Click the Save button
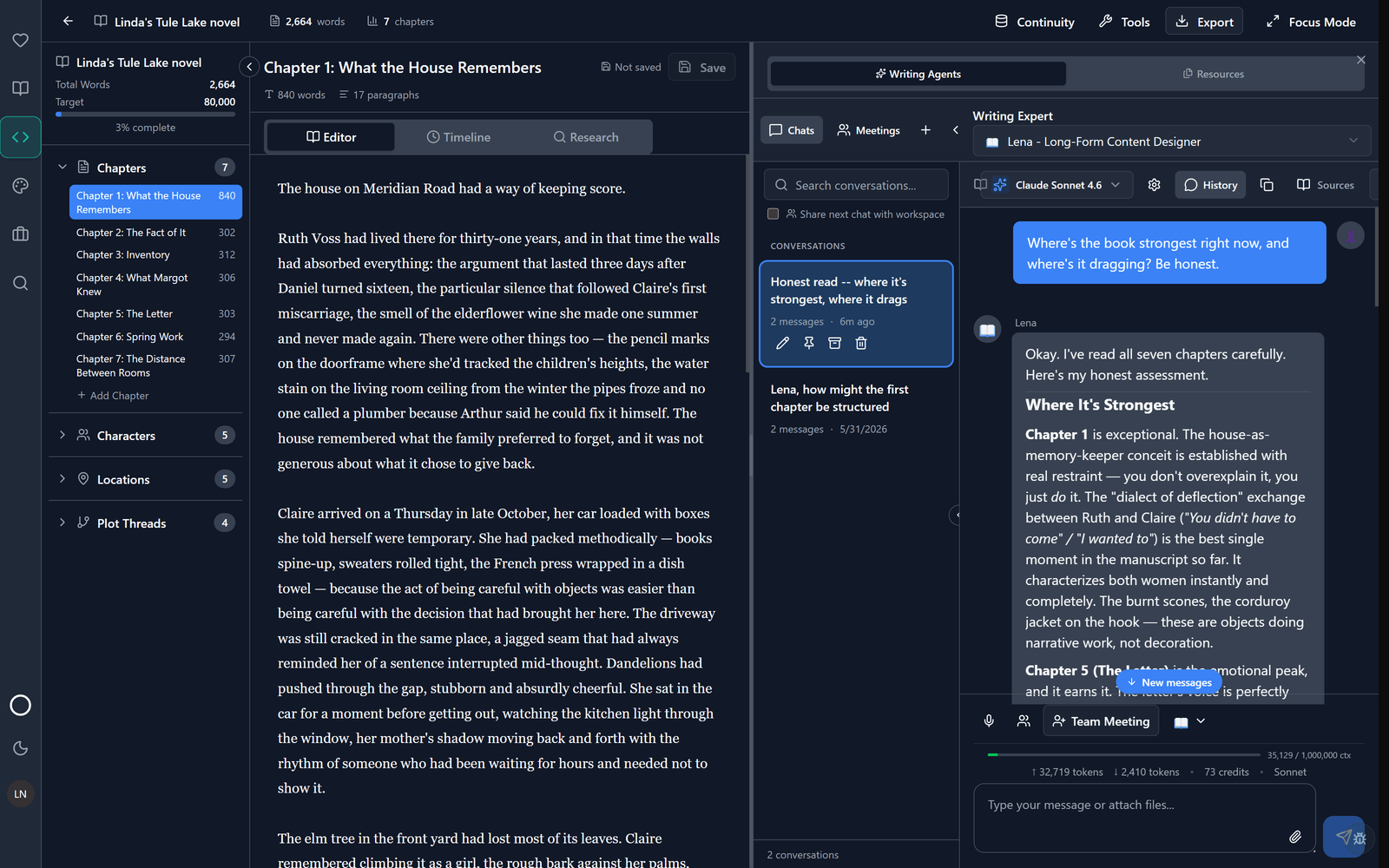The height and width of the screenshot is (868, 1389). pos(701,68)
